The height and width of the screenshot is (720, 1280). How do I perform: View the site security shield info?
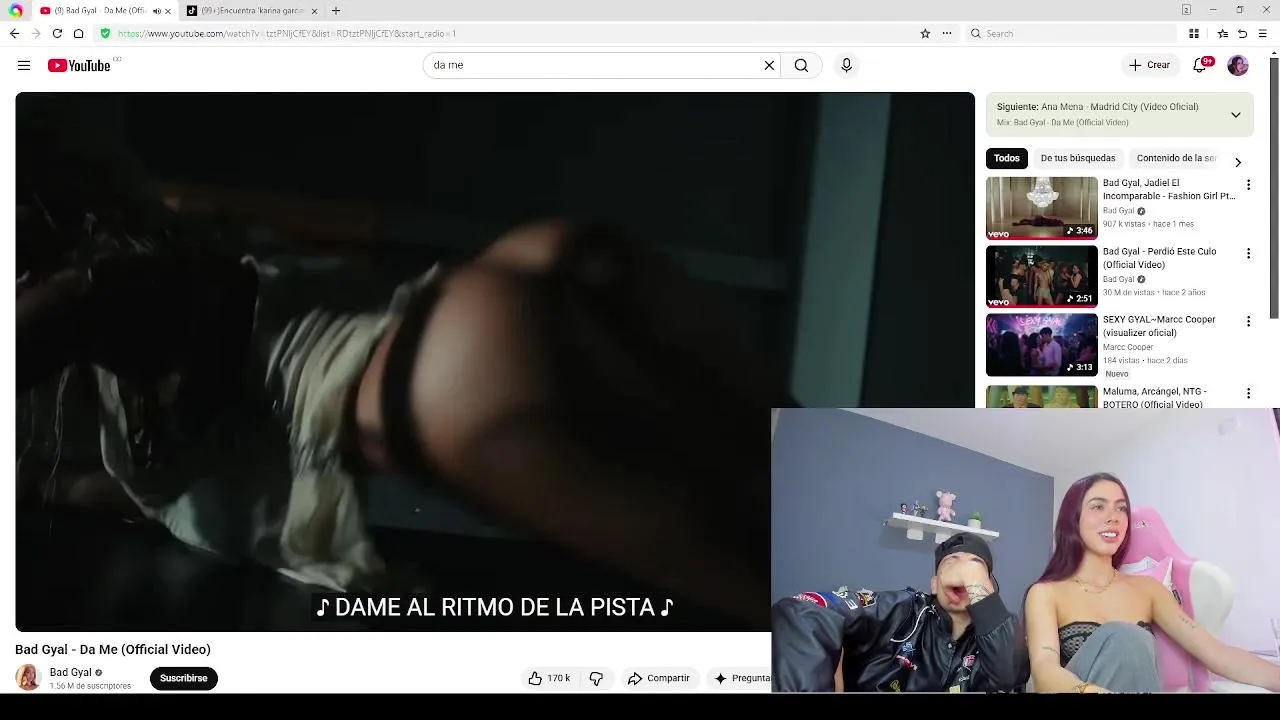pos(105,33)
